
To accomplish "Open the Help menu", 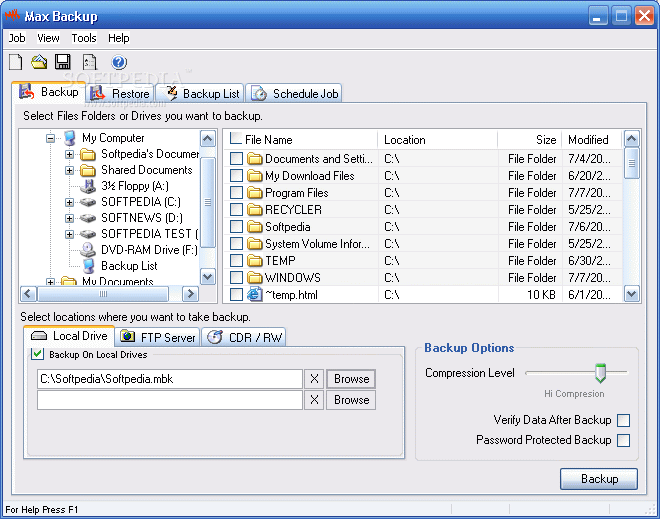I will 119,38.
